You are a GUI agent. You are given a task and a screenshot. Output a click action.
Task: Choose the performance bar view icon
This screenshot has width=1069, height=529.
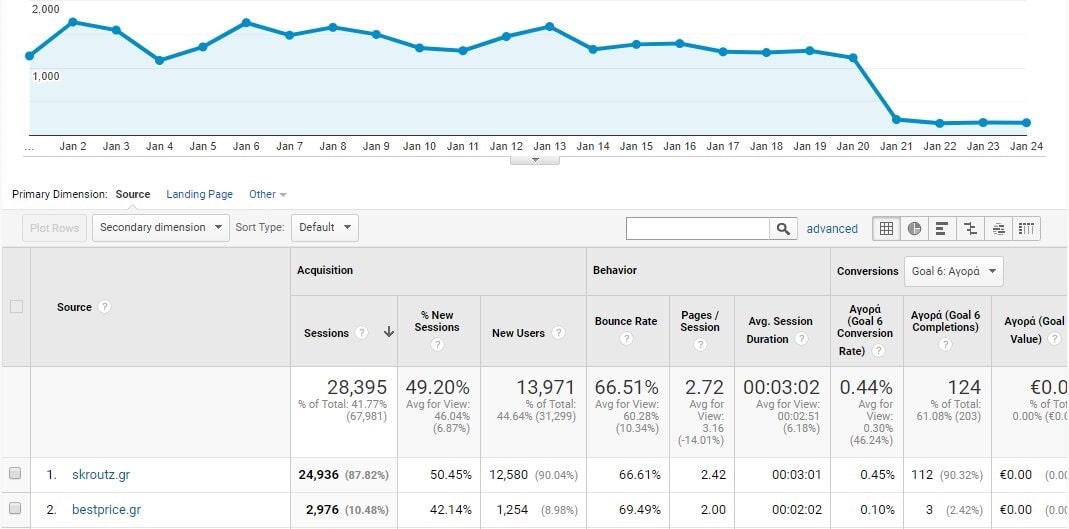click(942, 228)
